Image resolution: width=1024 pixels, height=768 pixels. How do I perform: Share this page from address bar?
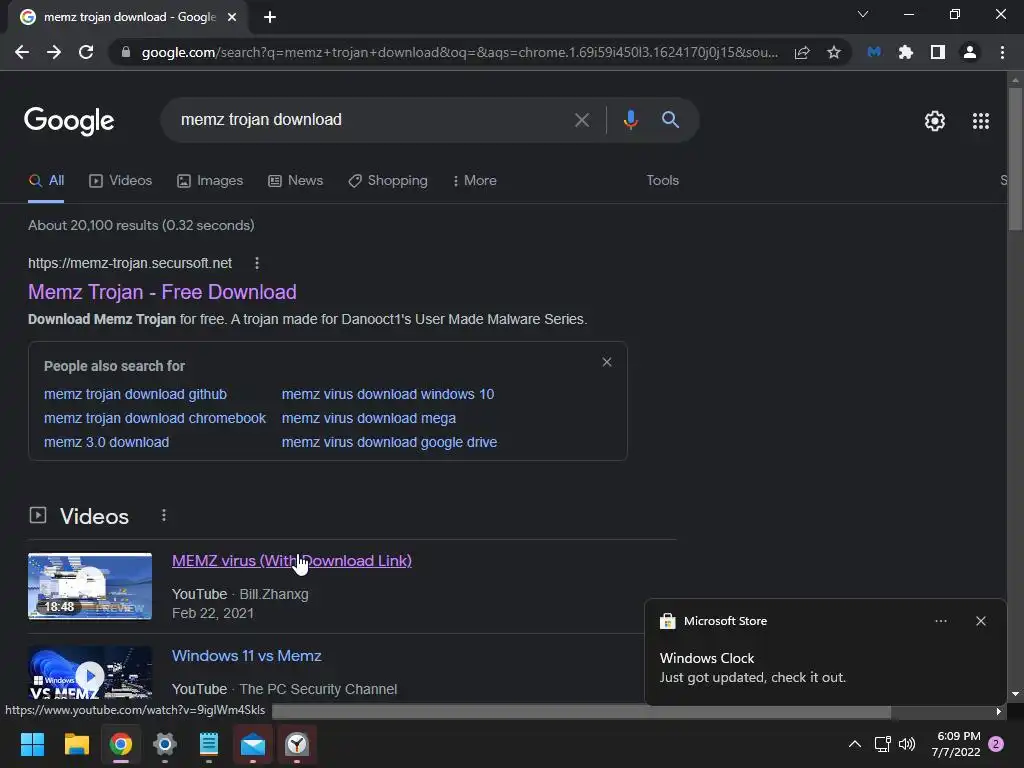tap(802, 52)
